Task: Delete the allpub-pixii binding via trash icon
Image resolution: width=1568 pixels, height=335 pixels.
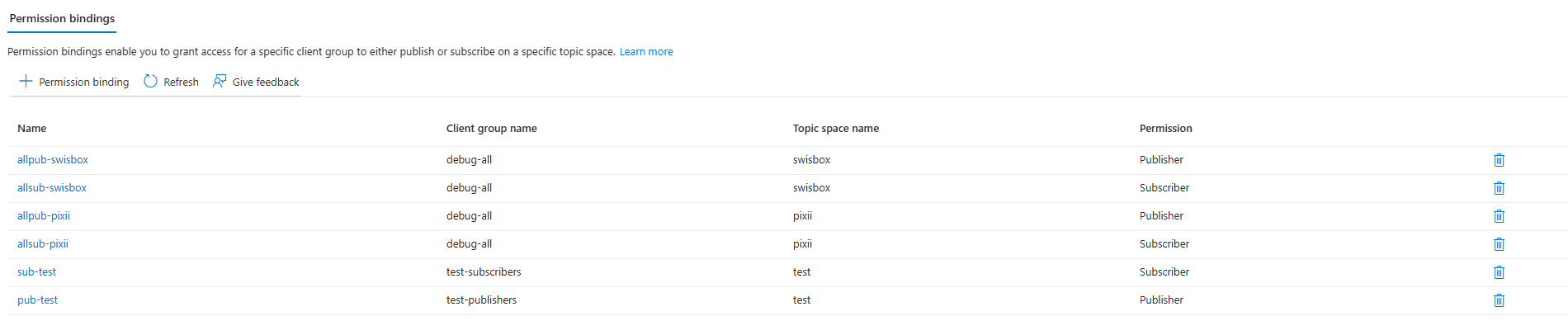Action: [x=1499, y=216]
